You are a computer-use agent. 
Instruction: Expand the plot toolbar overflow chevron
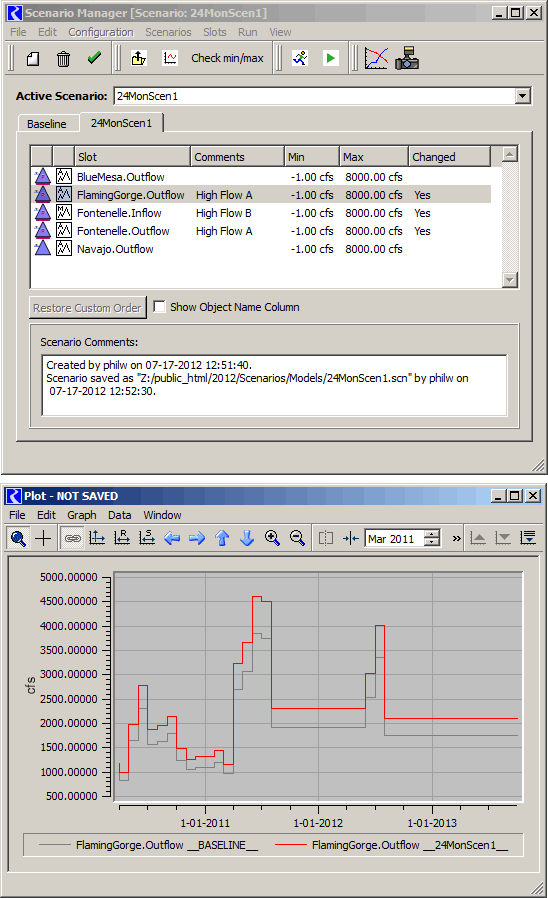pos(456,538)
